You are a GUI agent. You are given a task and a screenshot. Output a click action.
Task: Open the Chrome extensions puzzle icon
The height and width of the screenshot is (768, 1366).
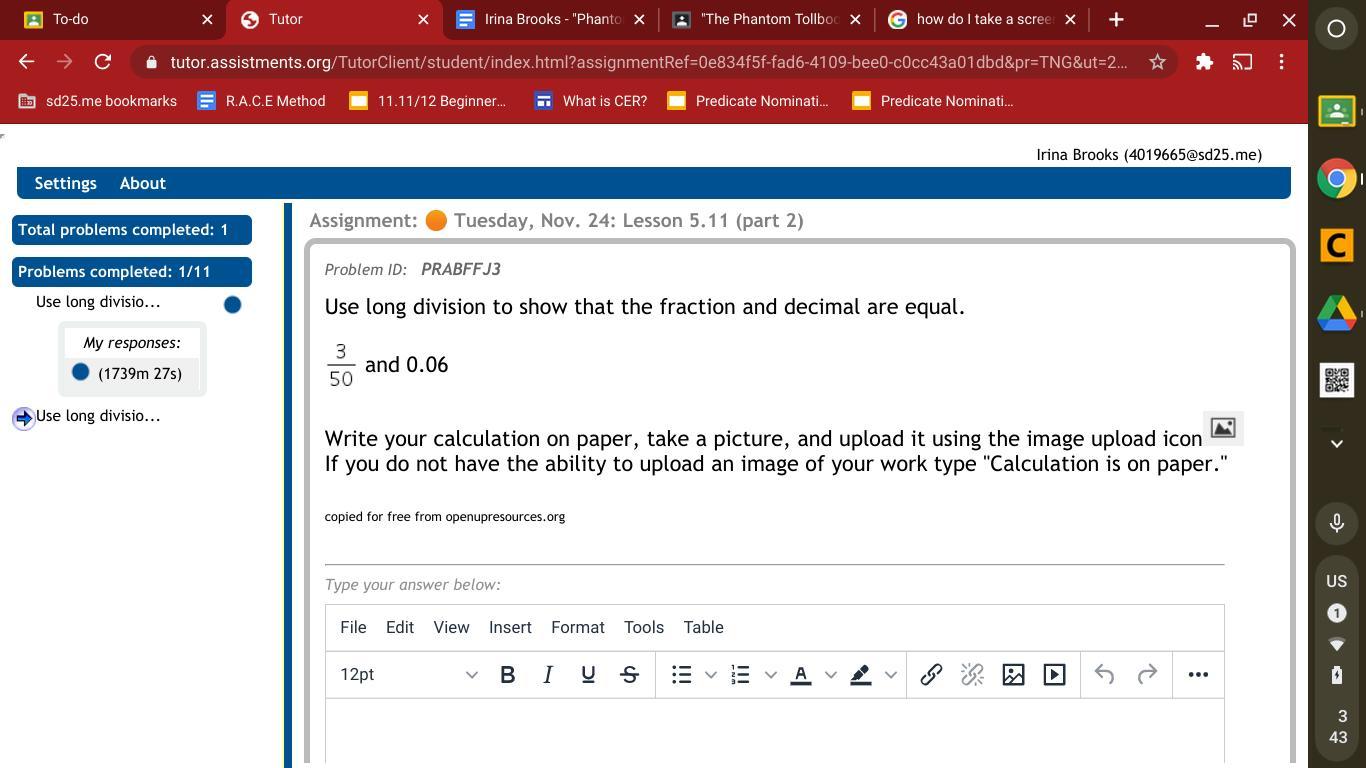pyautogui.click(x=1204, y=62)
